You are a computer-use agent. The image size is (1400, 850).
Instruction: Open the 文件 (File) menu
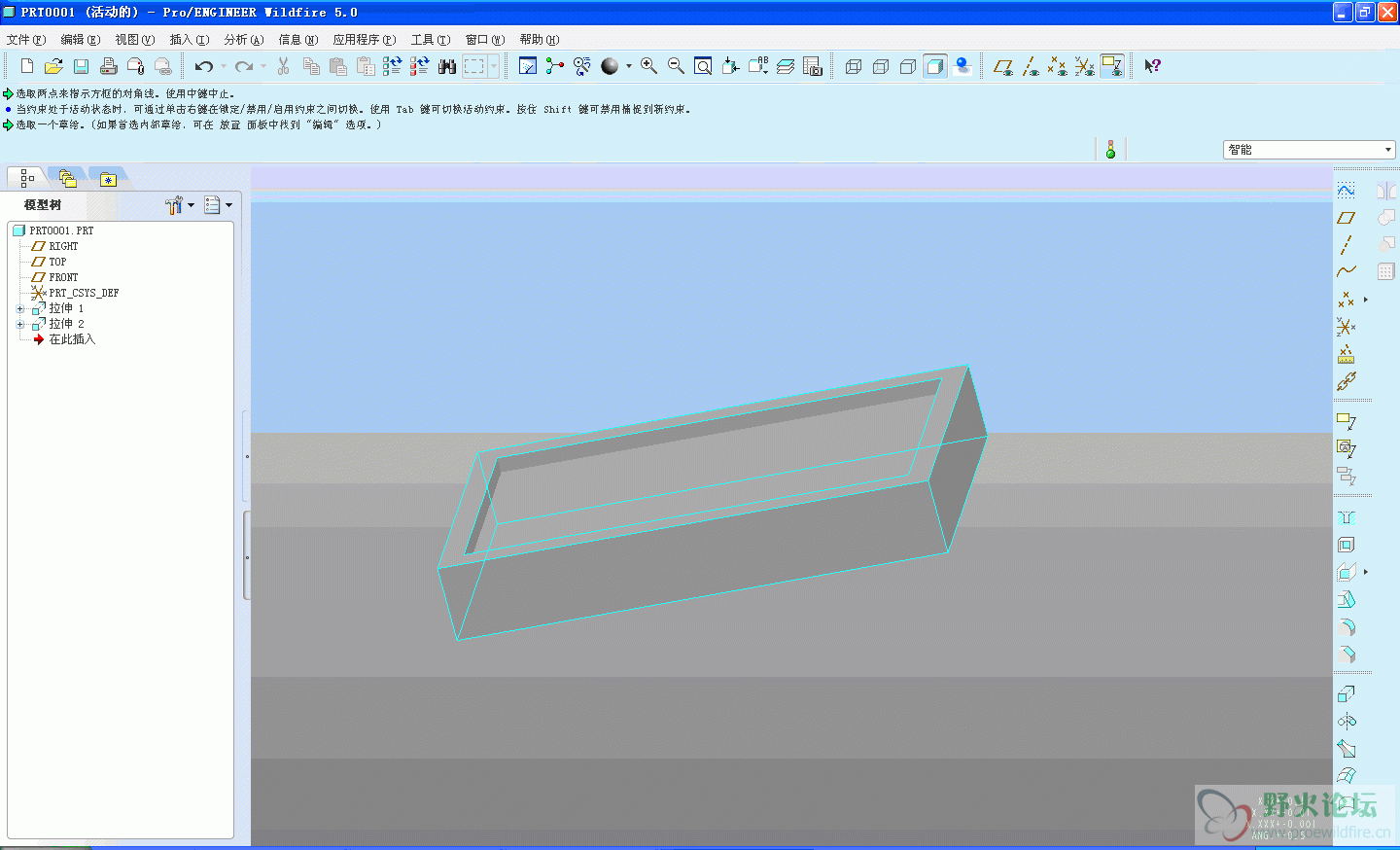(x=26, y=40)
